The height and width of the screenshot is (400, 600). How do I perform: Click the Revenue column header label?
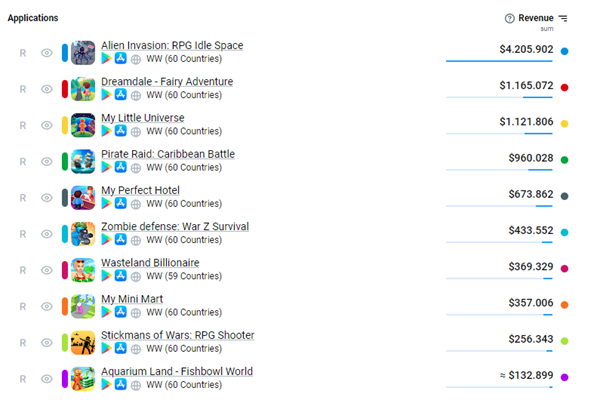tap(535, 18)
